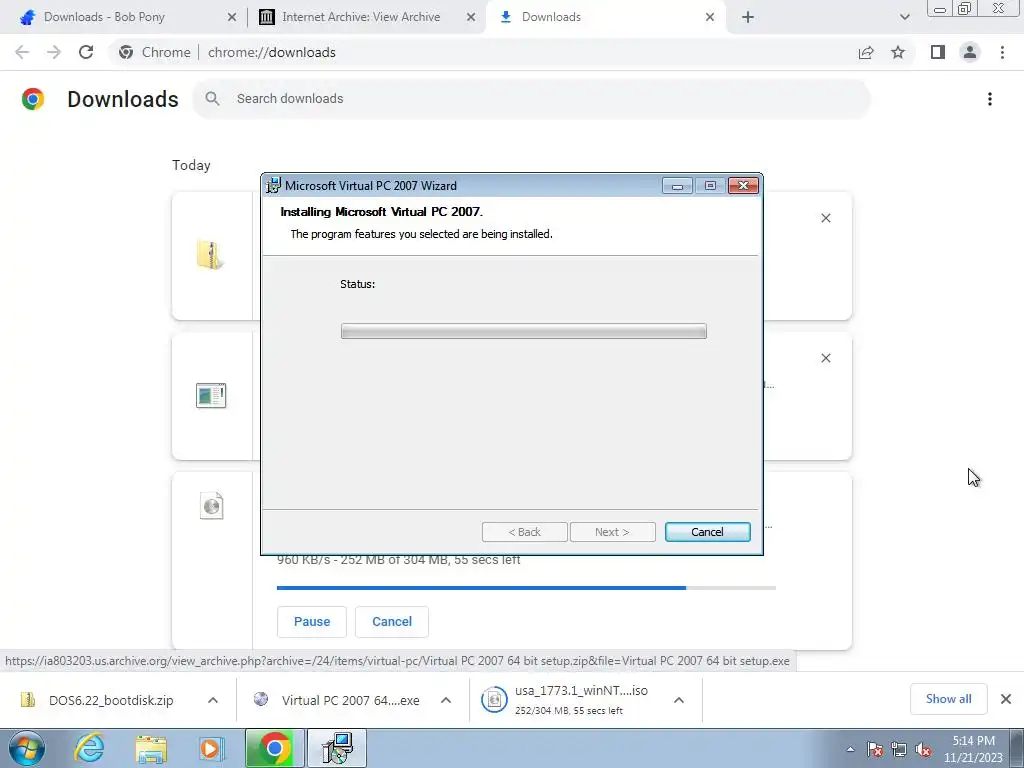Go back in browser history
1024x768 pixels.
(22, 52)
